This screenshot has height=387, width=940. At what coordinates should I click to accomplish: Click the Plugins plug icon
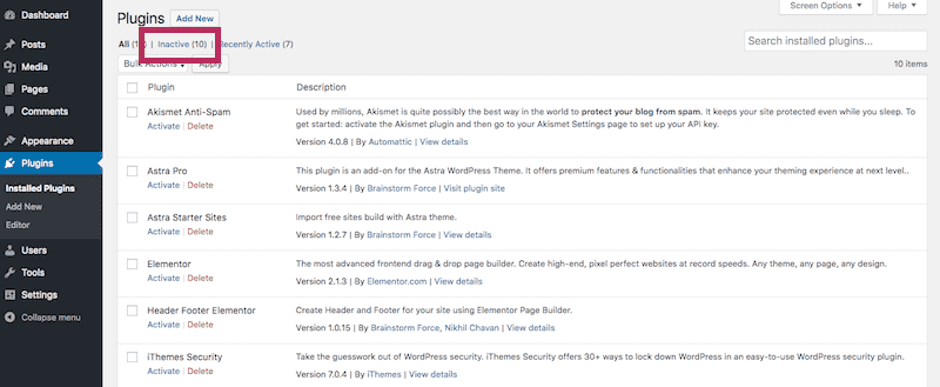click(9, 163)
